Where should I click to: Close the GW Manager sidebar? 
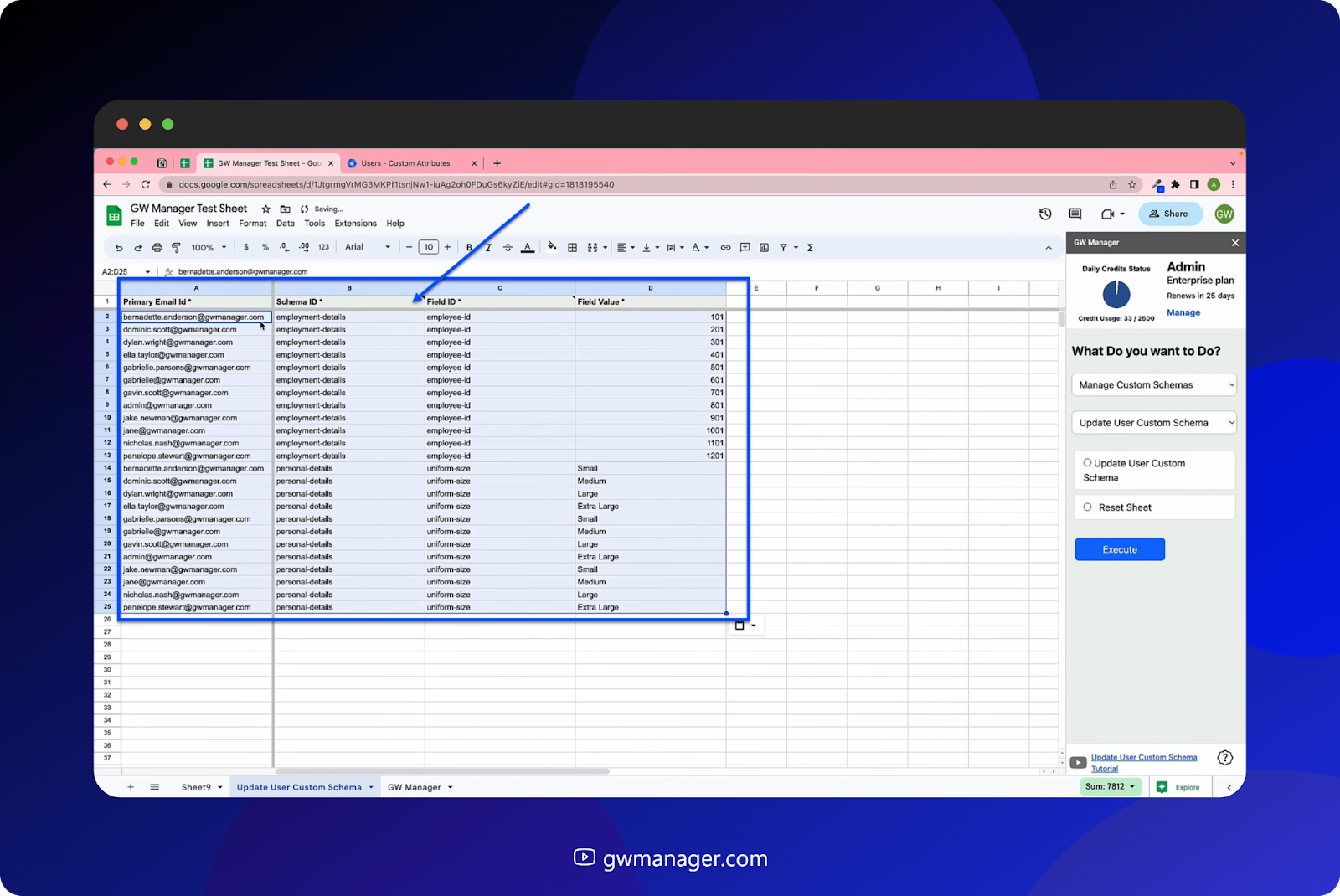1235,243
